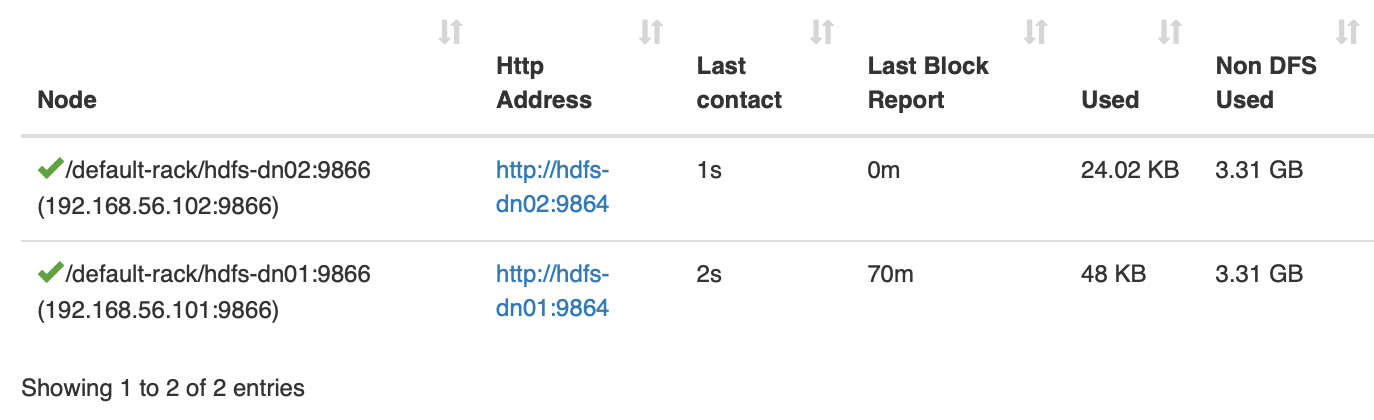Image resolution: width=1374 pixels, height=420 pixels.
Task: Select the /default-rack/hdfs-dn02:9866 node entry
Action: pos(217,170)
